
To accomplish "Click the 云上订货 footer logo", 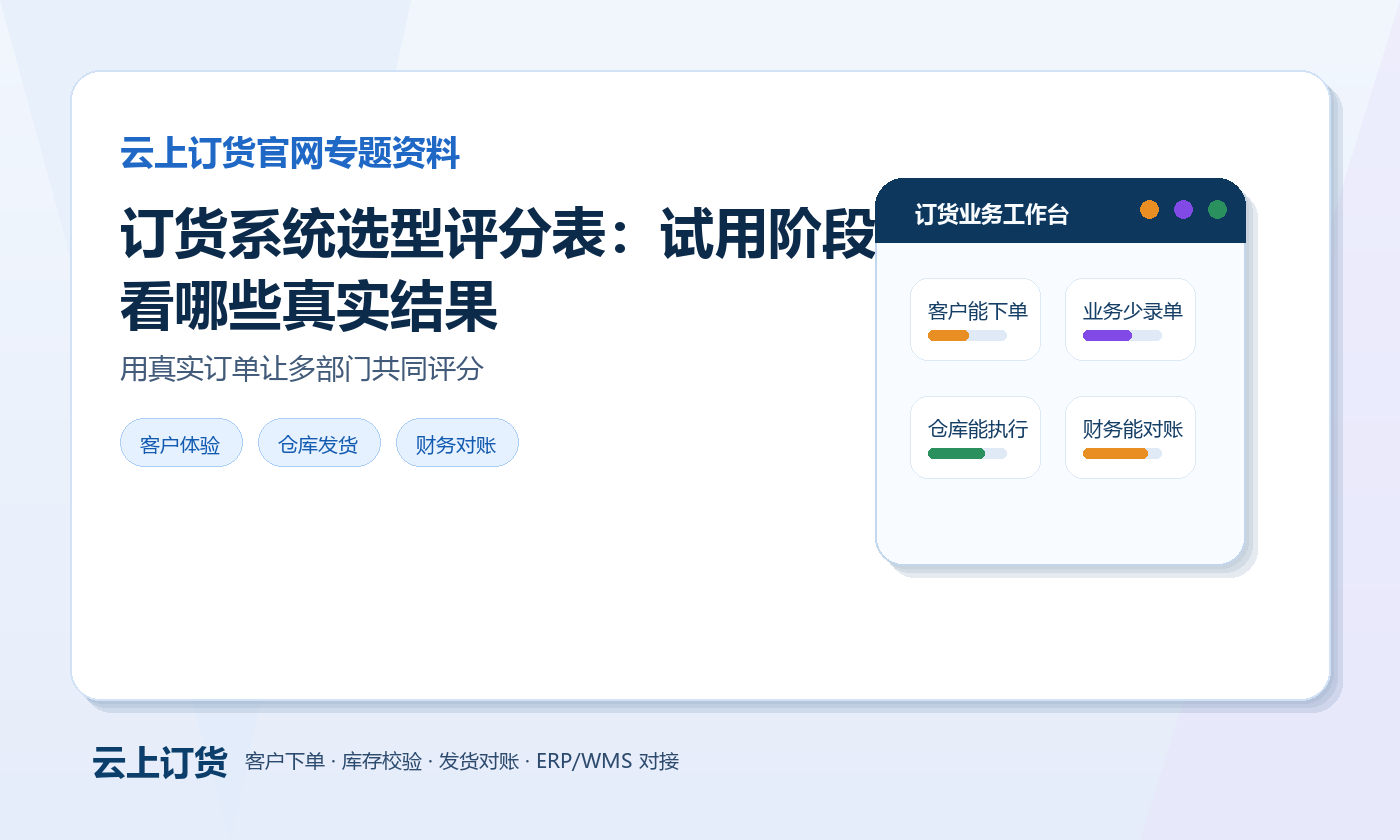I will coord(160,762).
